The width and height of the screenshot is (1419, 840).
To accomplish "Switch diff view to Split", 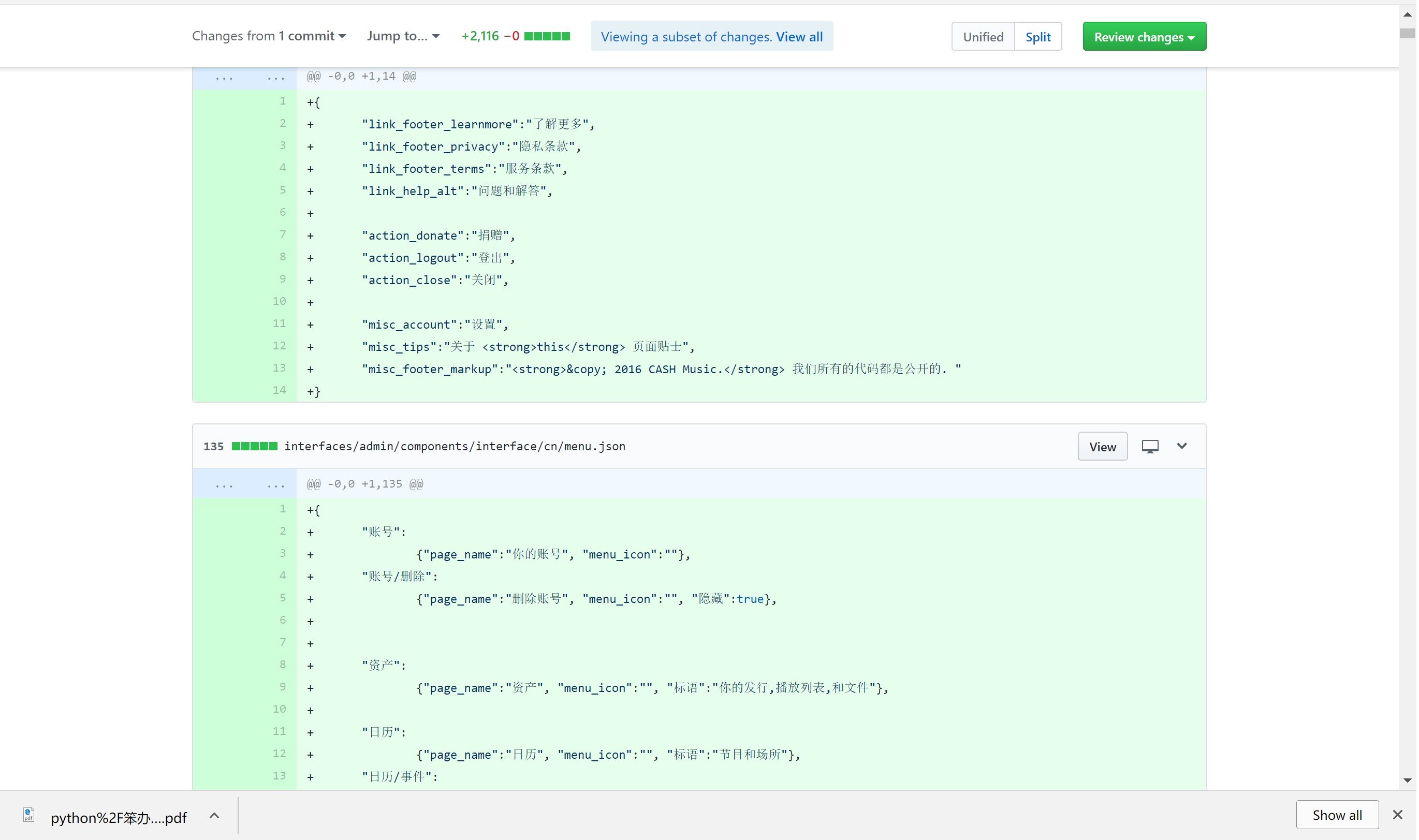I will pos(1038,37).
